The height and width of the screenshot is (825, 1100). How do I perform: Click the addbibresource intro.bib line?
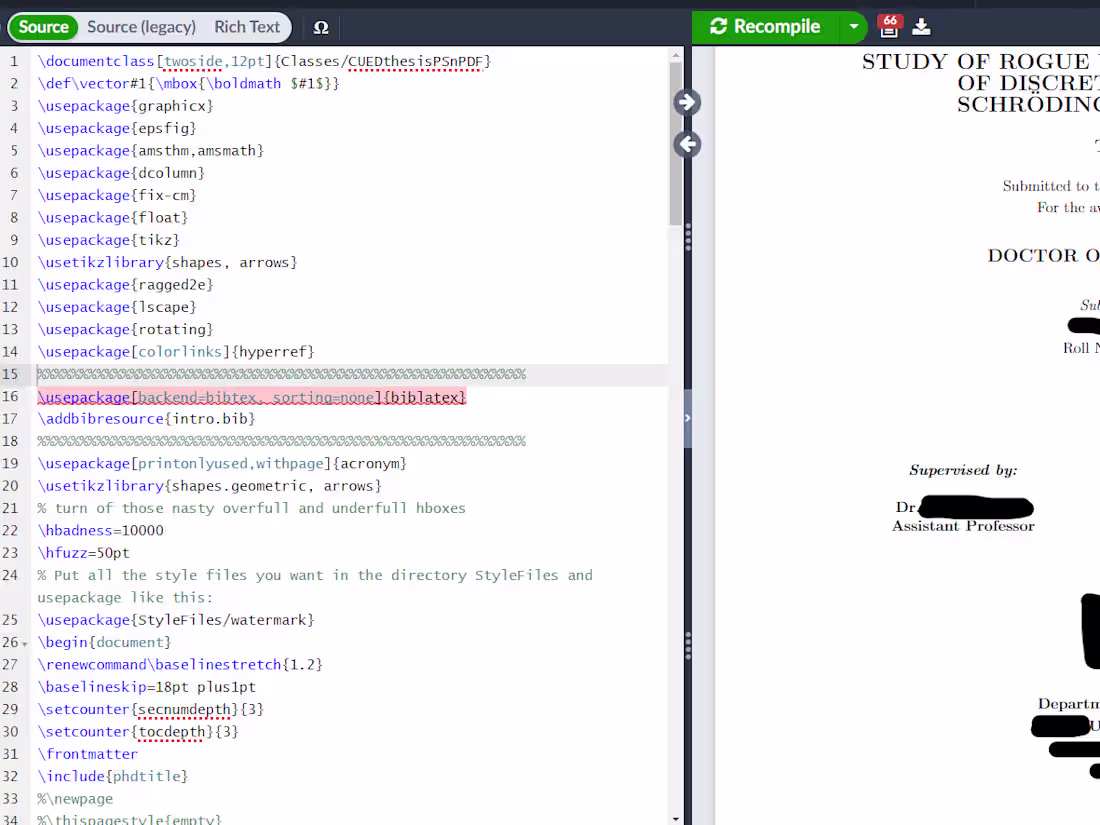point(147,419)
